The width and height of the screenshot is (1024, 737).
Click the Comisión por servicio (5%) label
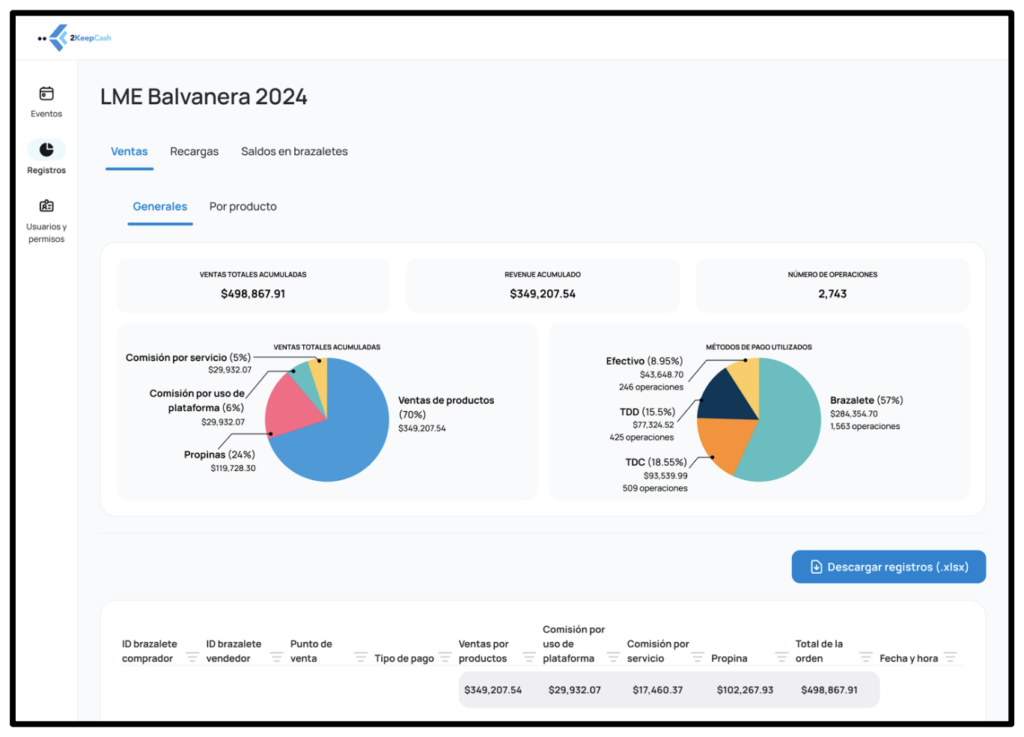coord(188,358)
